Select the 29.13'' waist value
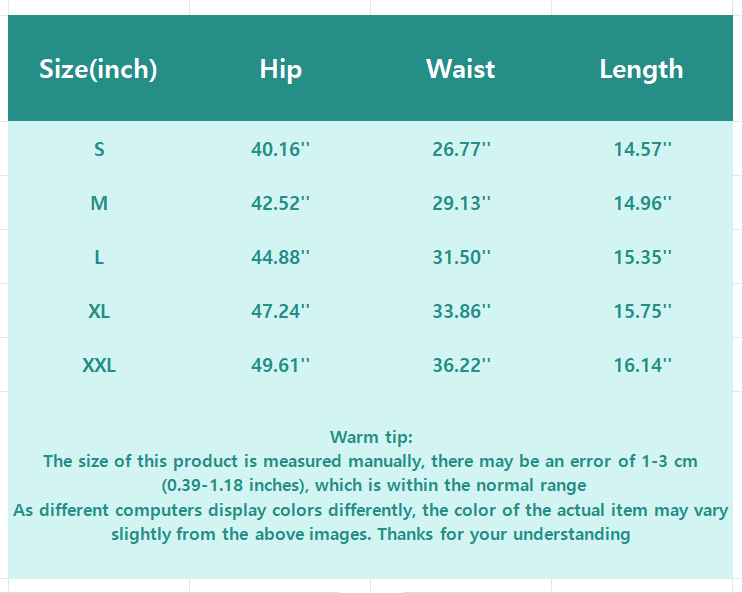 (x=461, y=204)
